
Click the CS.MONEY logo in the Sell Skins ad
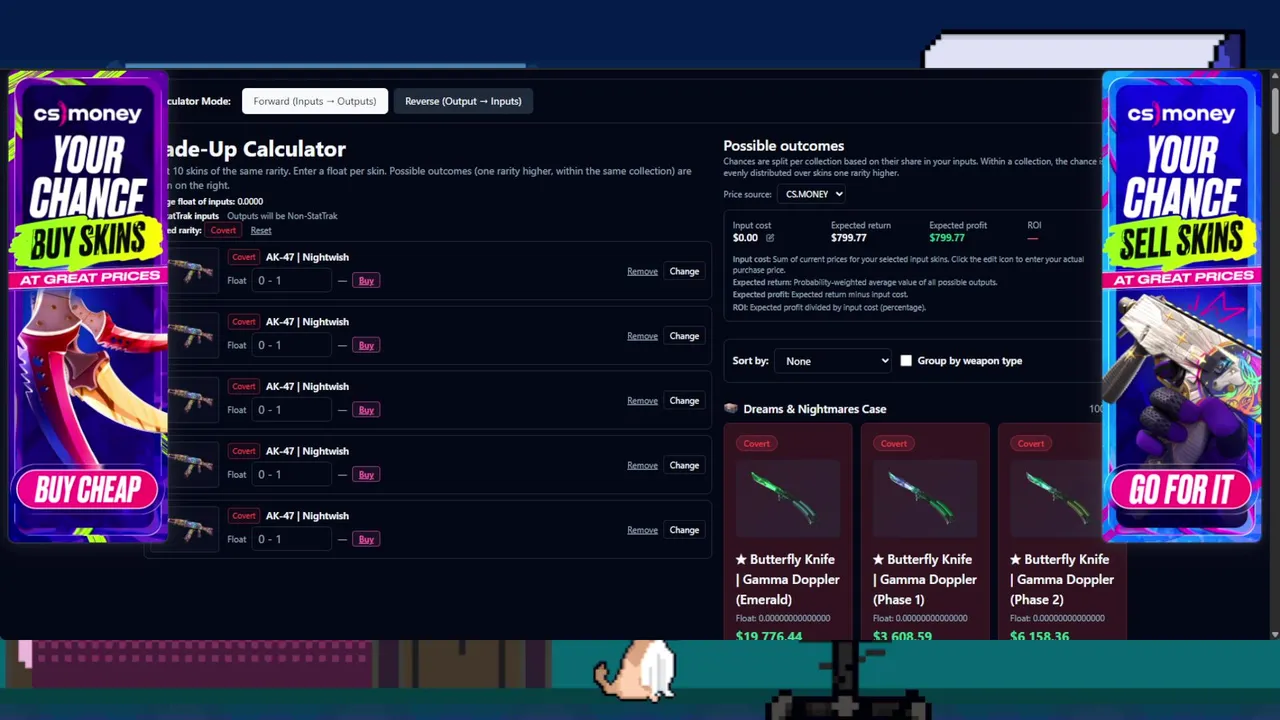1181,114
